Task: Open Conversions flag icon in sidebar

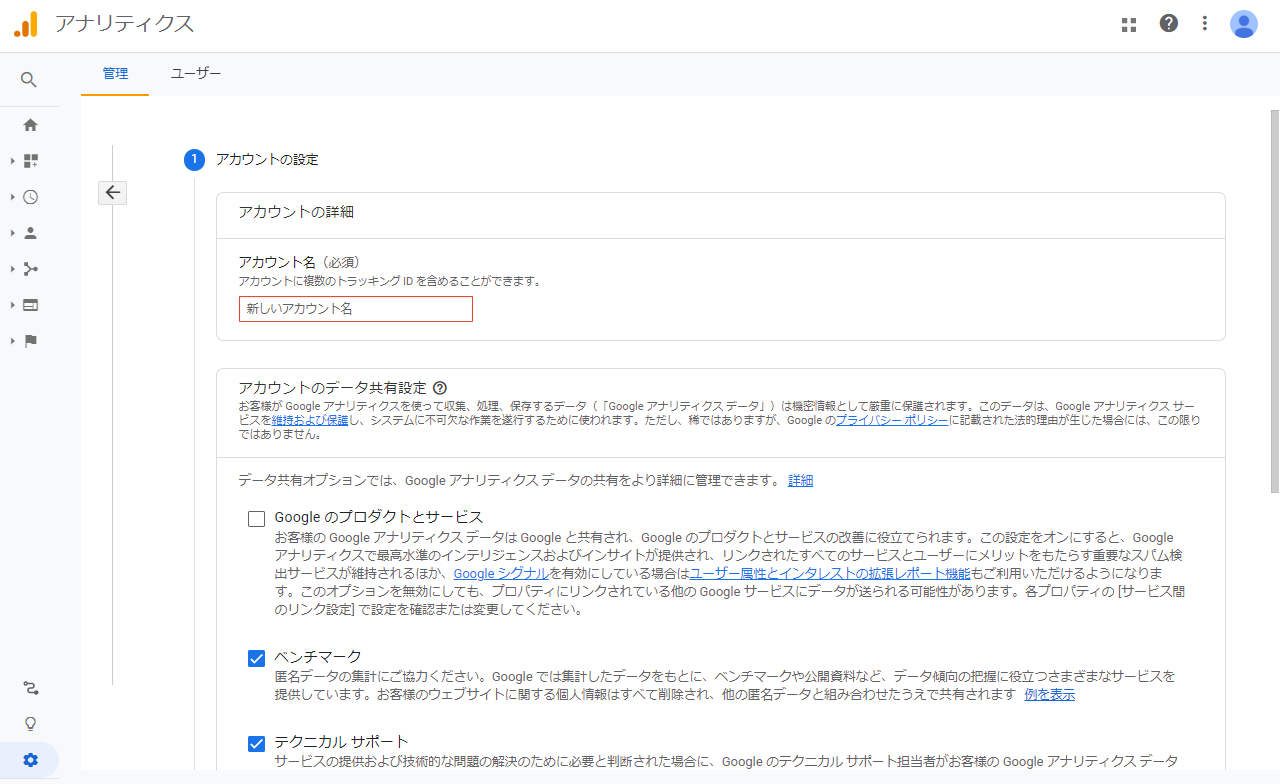Action: tap(30, 341)
